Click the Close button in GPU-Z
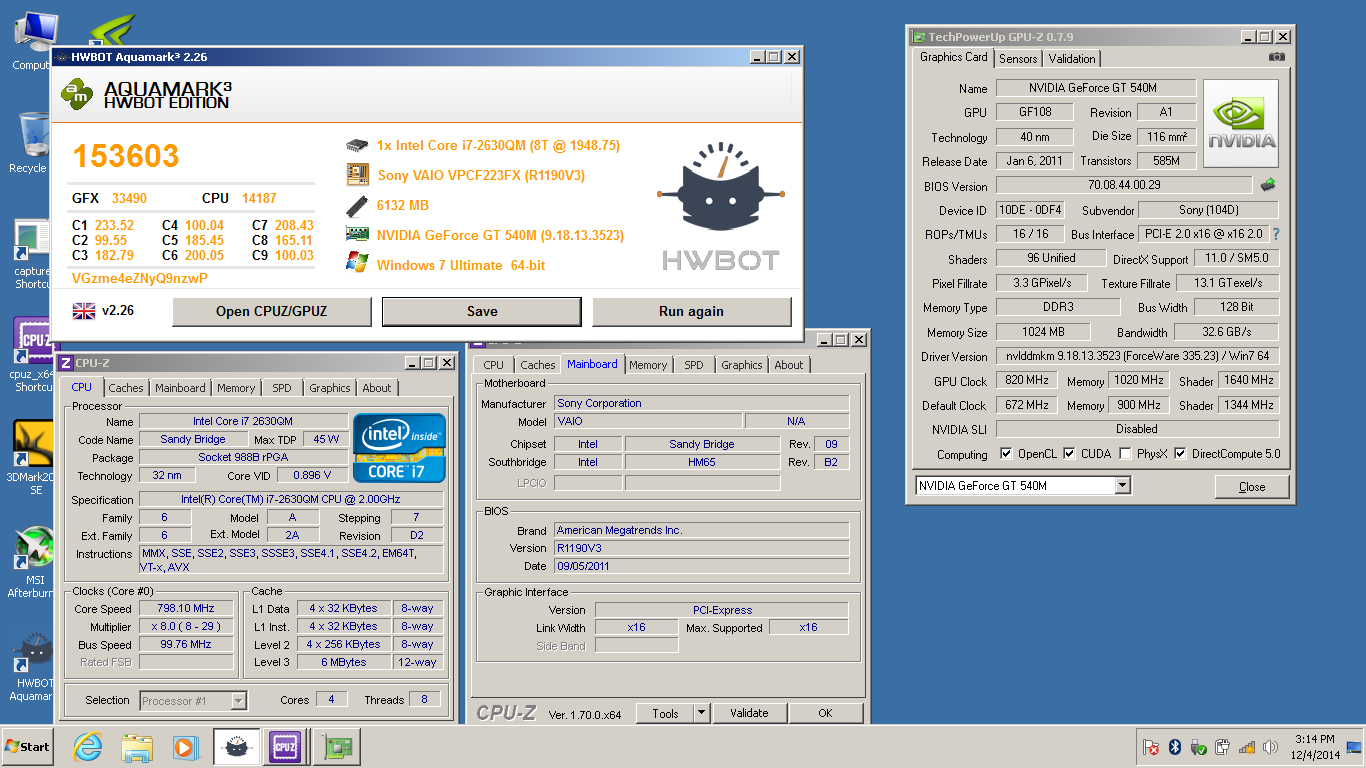Viewport: 1366px width, 768px height. coord(1252,487)
